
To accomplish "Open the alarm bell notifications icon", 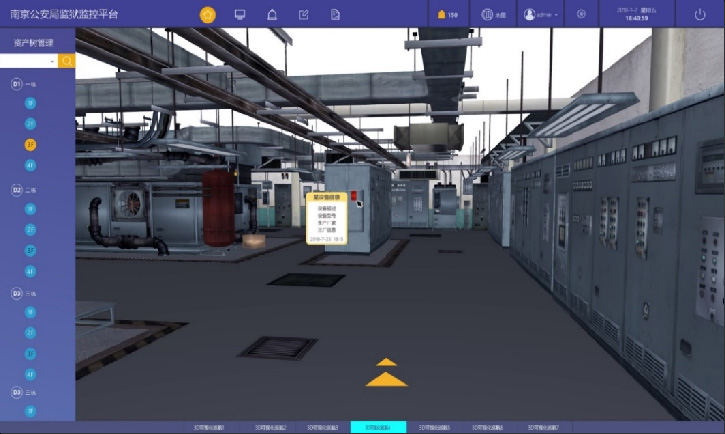I will coord(272,14).
